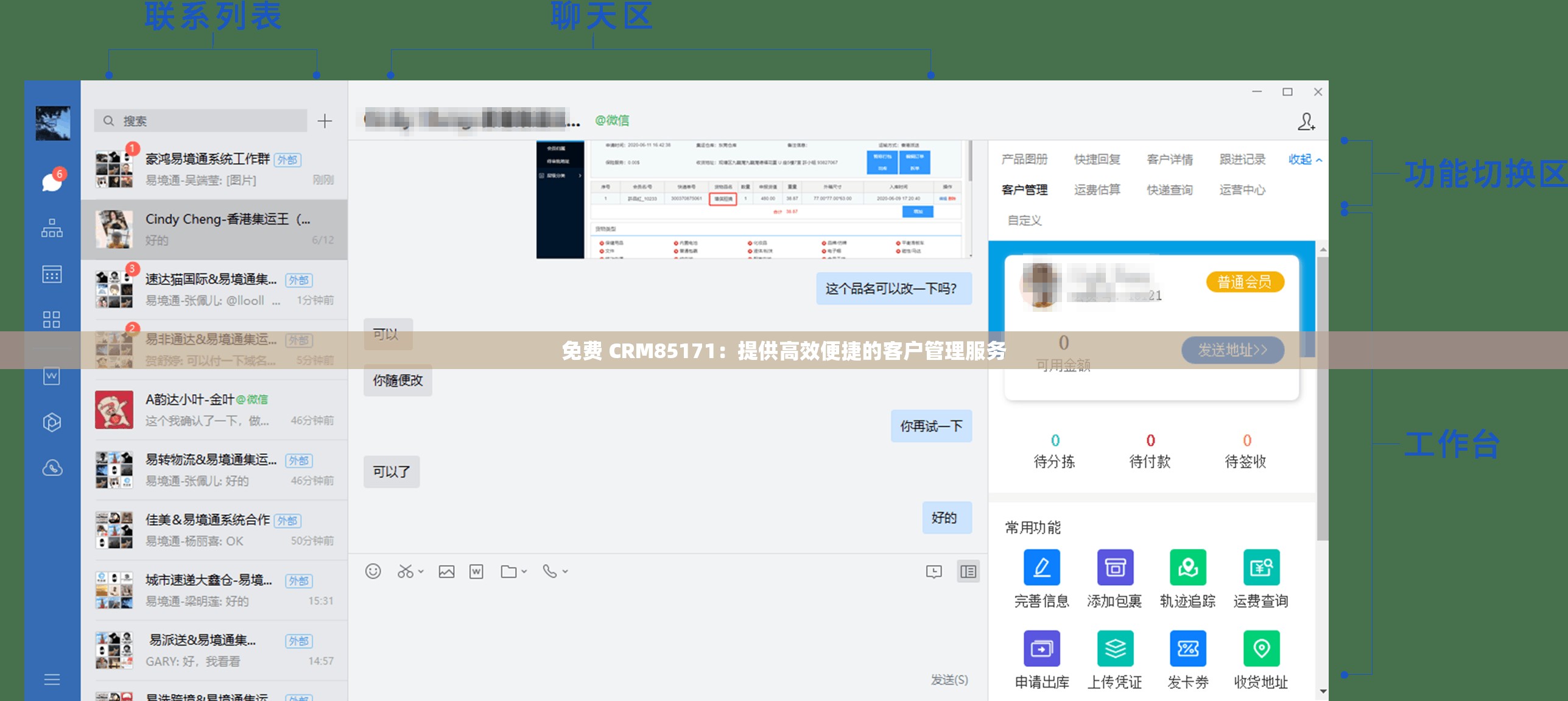Switch to the 产品图册 tab

pos(1024,160)
